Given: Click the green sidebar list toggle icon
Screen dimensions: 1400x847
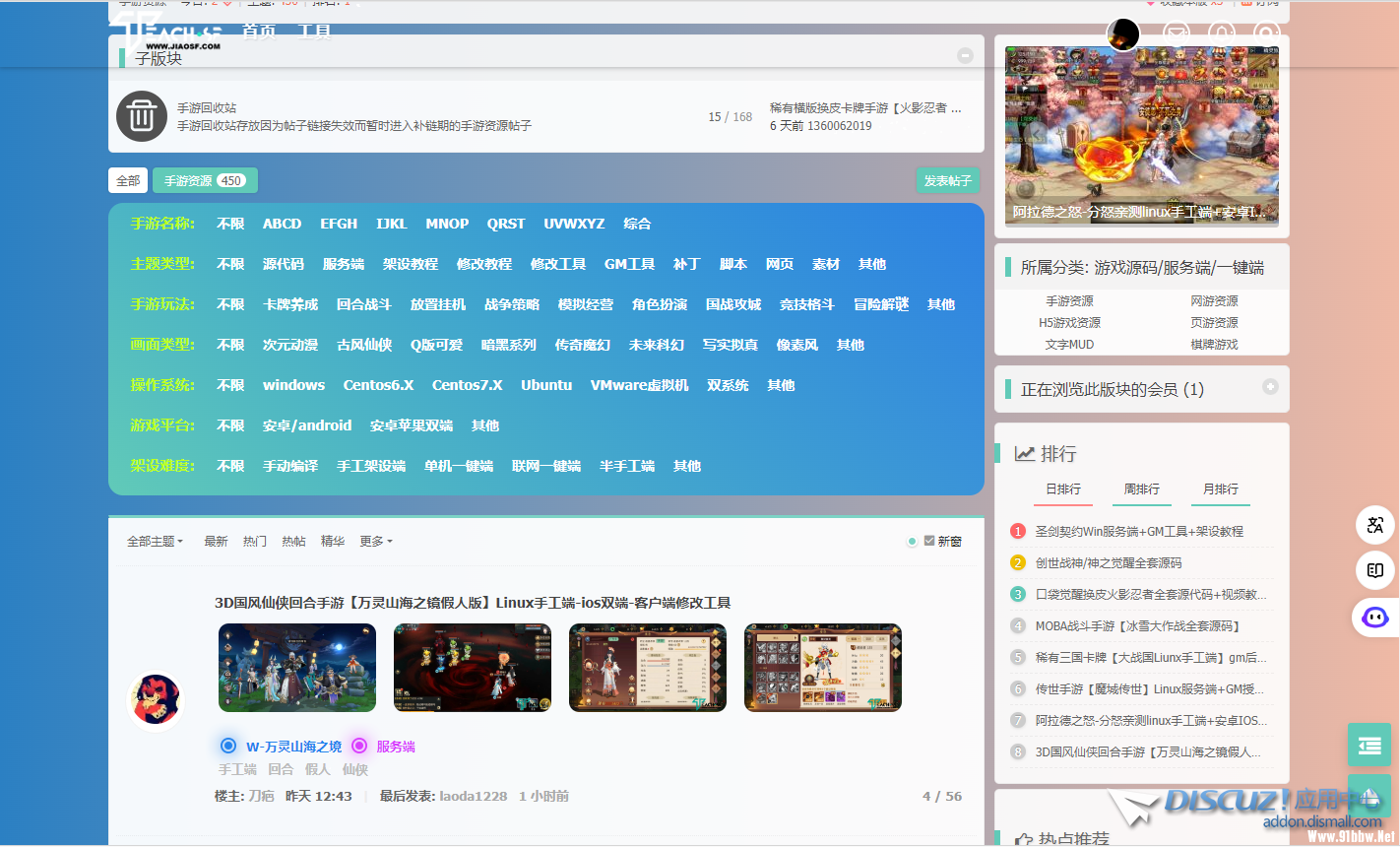Looking at the screenshot, I should point(1368,746).
